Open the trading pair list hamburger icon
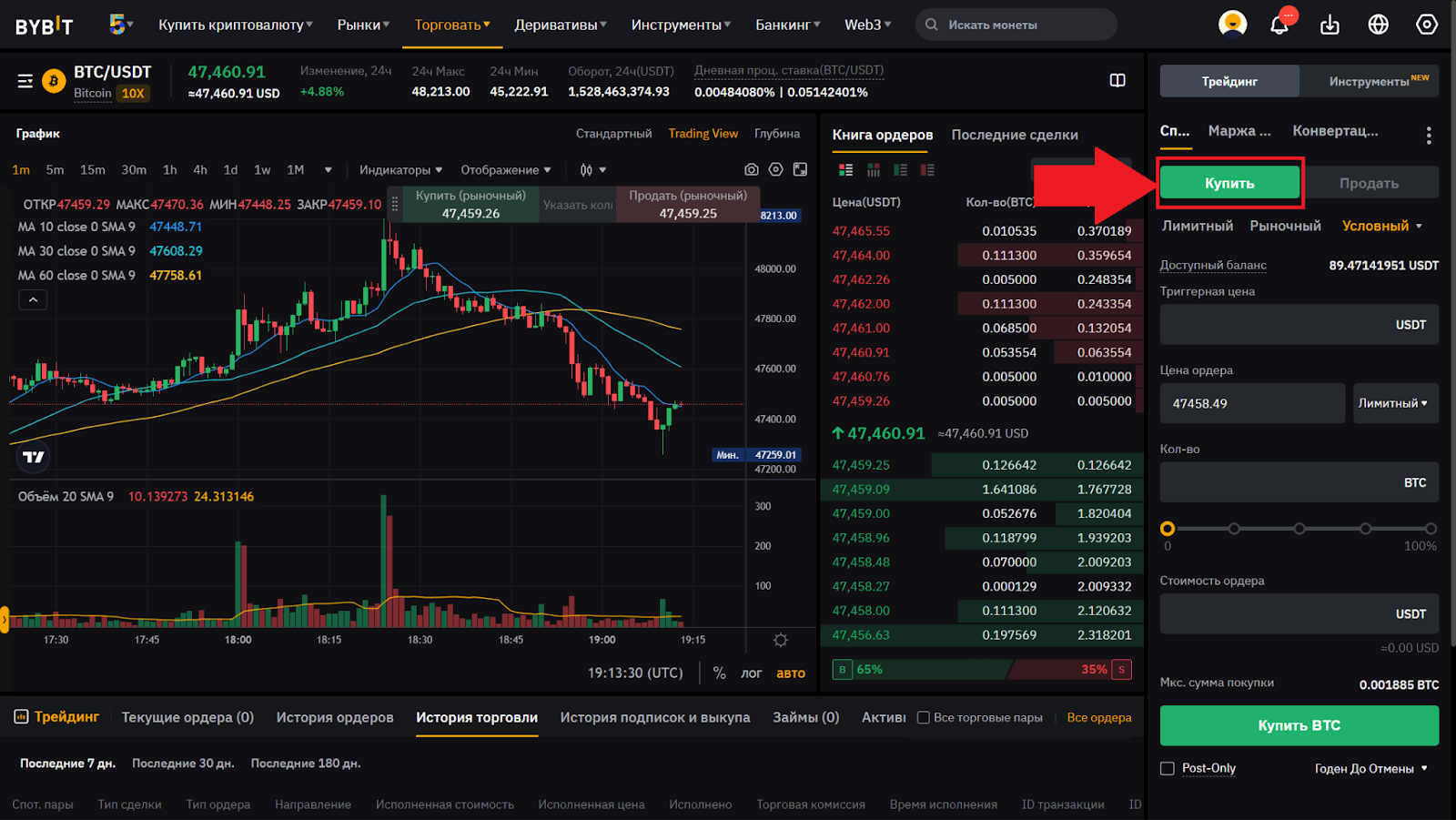The height and width of the screenshot is (820, 1456). tap(25, 81)
